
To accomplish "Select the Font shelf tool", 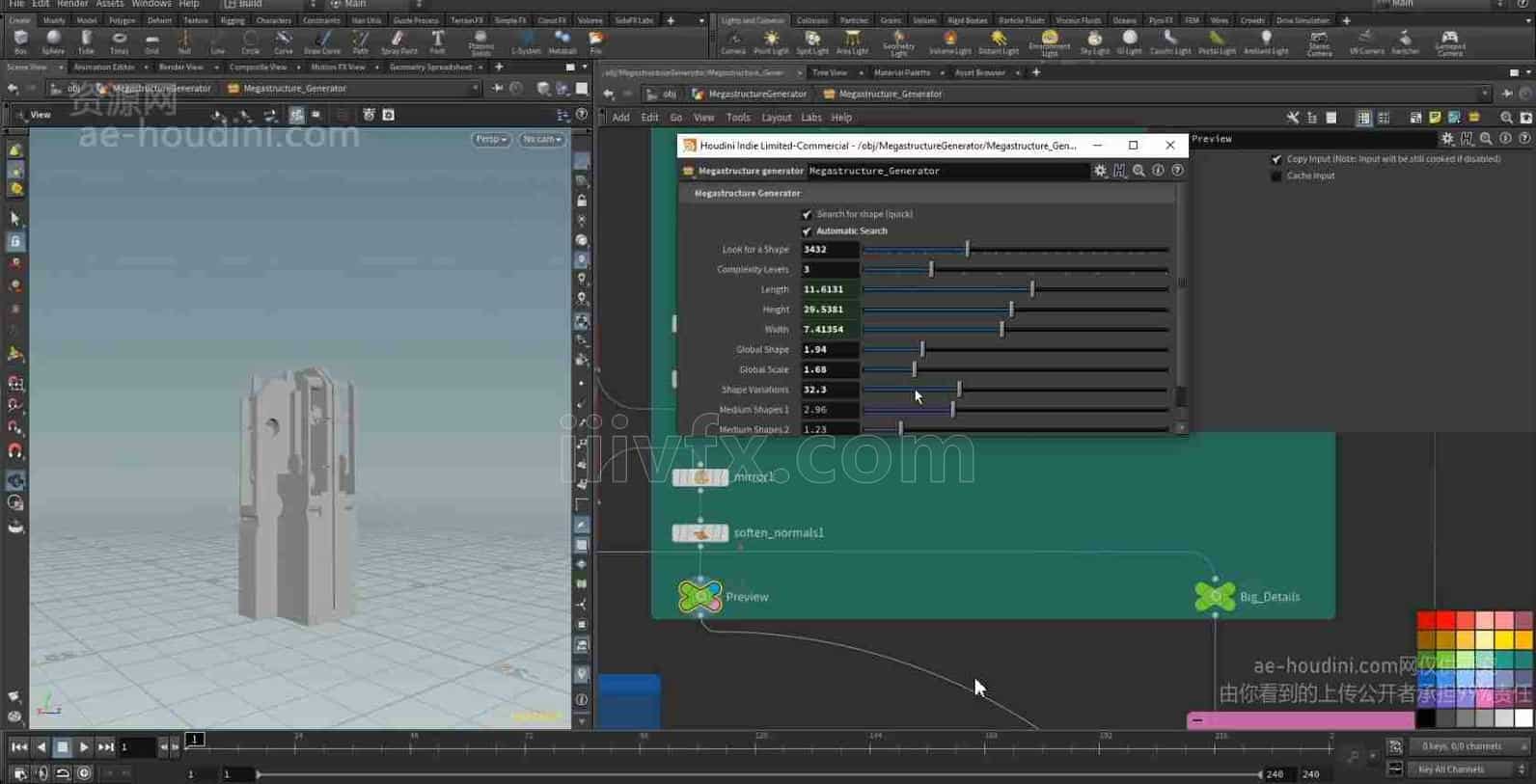I will pos(437,41).
